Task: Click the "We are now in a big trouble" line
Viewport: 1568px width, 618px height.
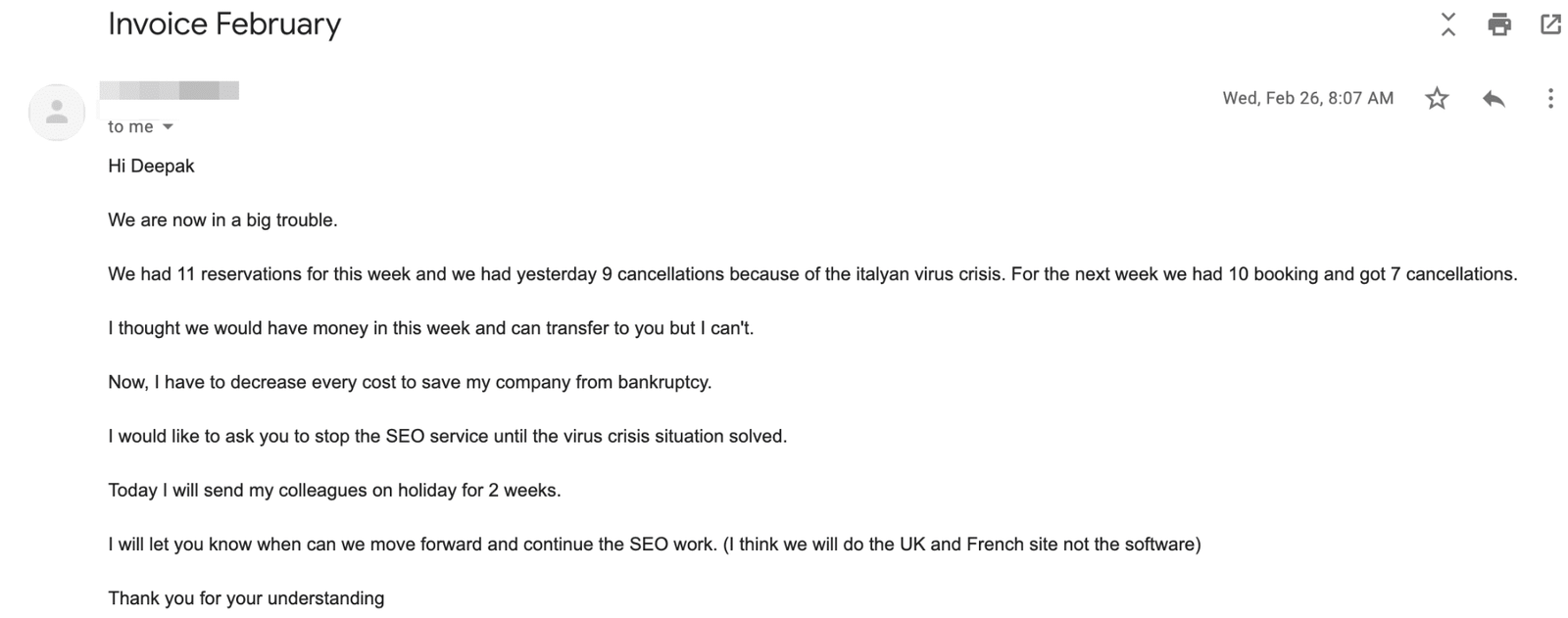Action: click(x=222, y=220)
